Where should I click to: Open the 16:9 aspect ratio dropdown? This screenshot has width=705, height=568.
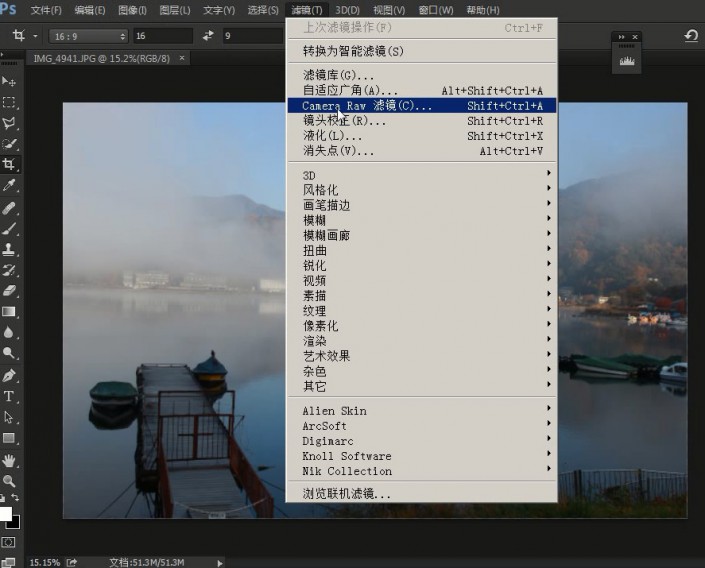coord(88,36)
